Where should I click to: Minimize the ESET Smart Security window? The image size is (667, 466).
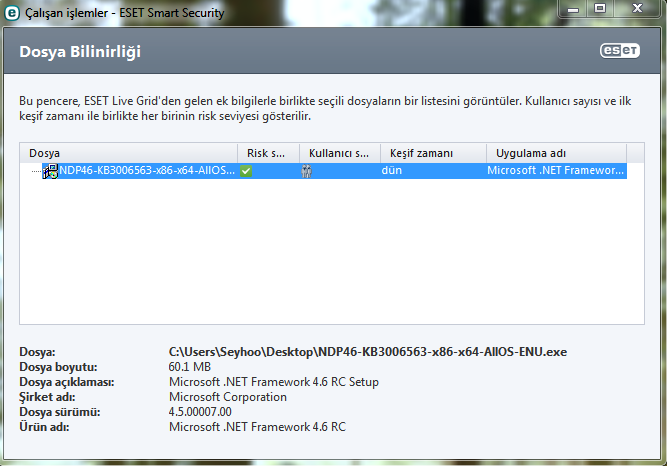pos(573,9)
